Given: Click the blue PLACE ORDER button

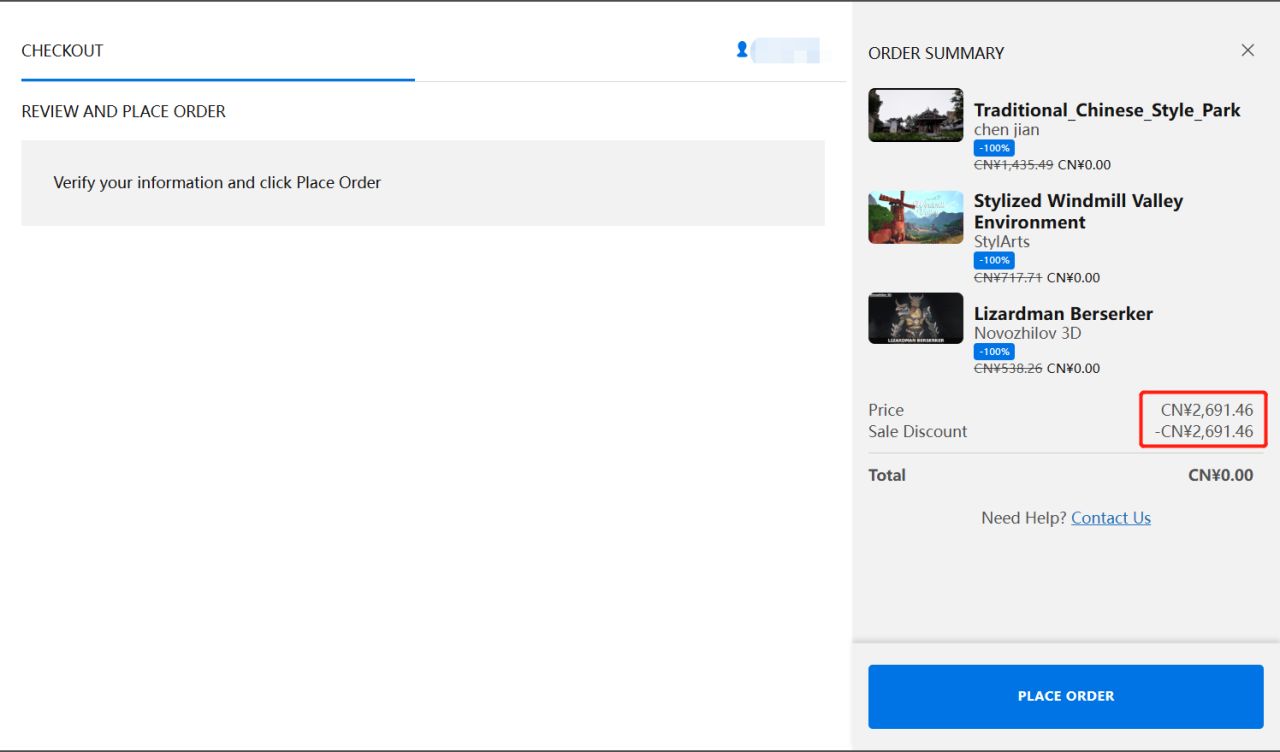Looking at the screenshot, I should pos(1066,696).
